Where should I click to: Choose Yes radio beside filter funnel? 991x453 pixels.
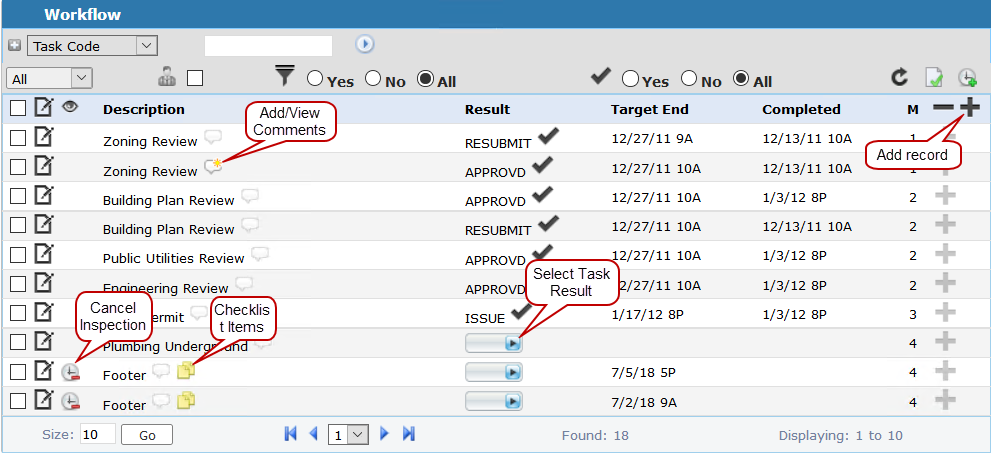click(x=315, y=78)
